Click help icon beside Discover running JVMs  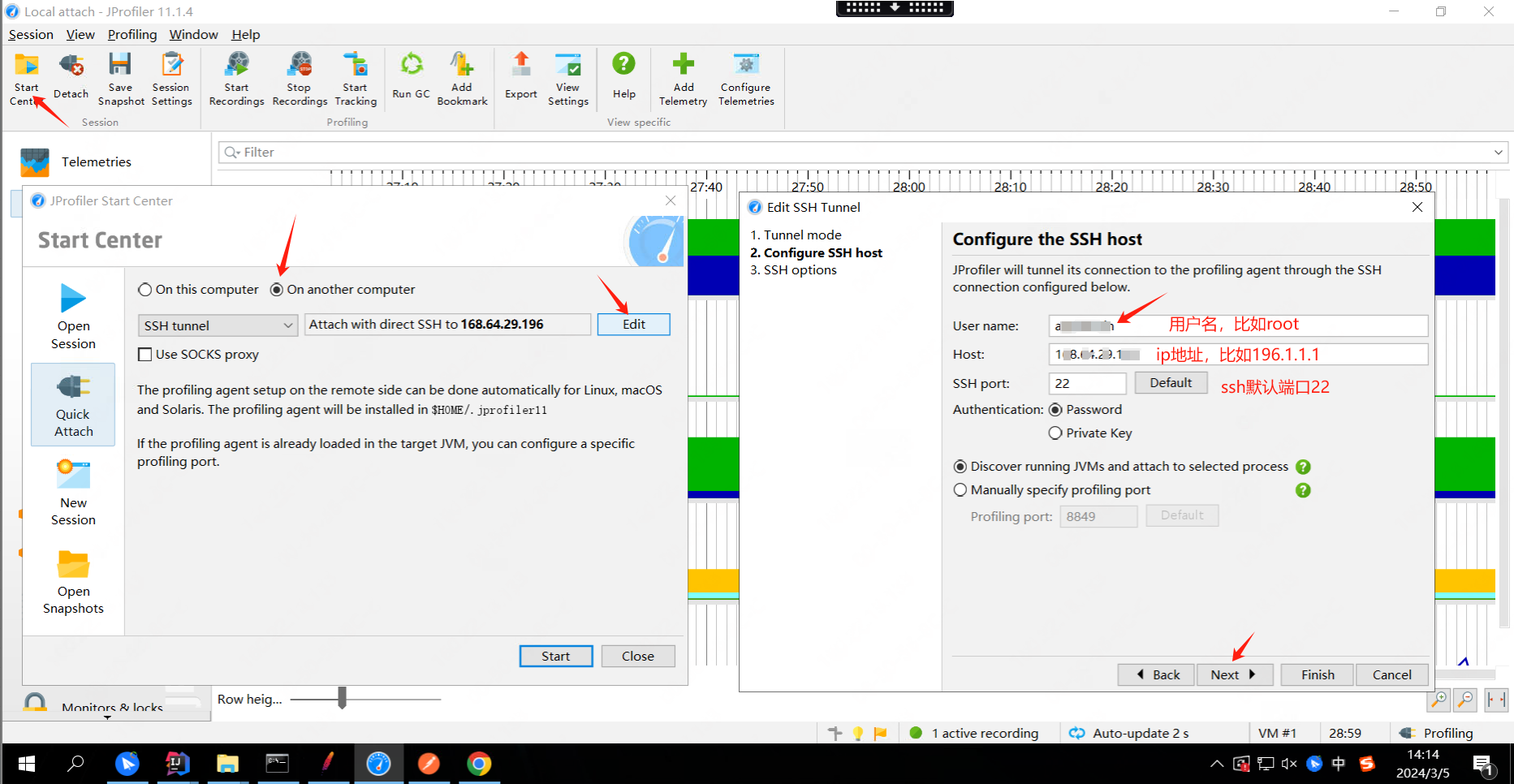(x=1303, y=467)
